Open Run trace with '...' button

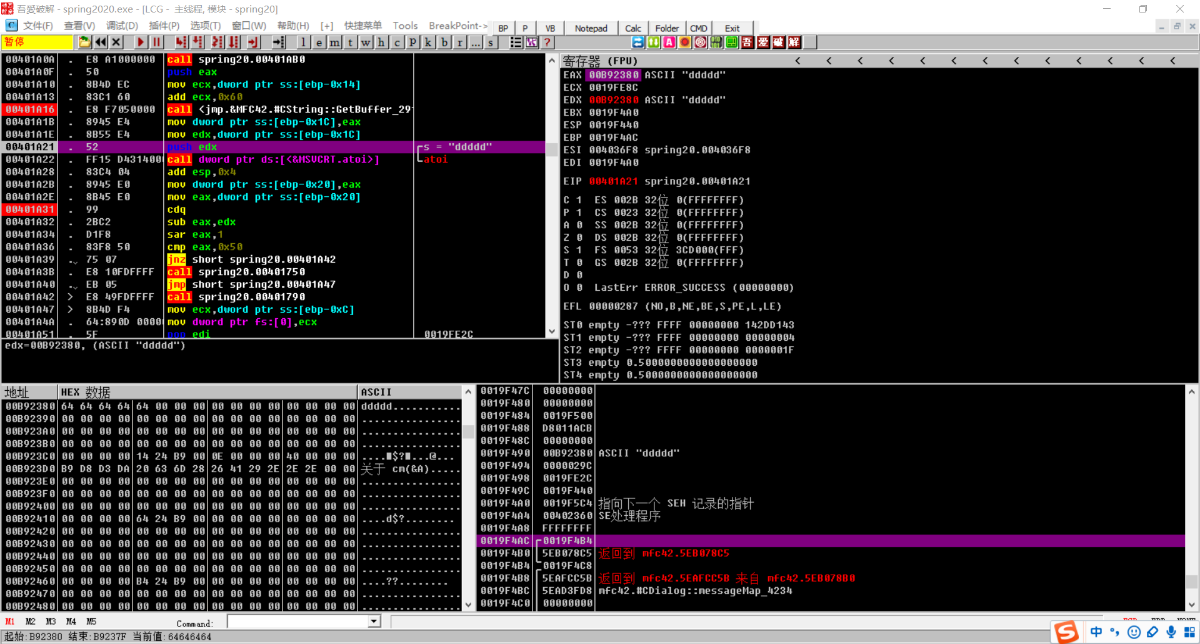[x=475, y=42]
